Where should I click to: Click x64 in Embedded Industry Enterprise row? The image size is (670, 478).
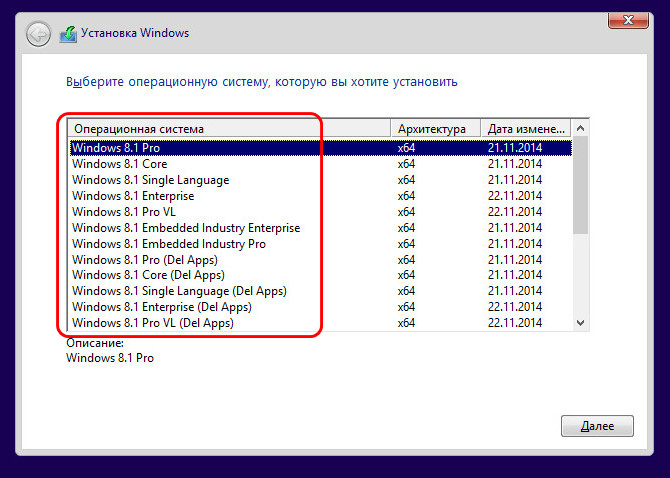click(406, 228)
